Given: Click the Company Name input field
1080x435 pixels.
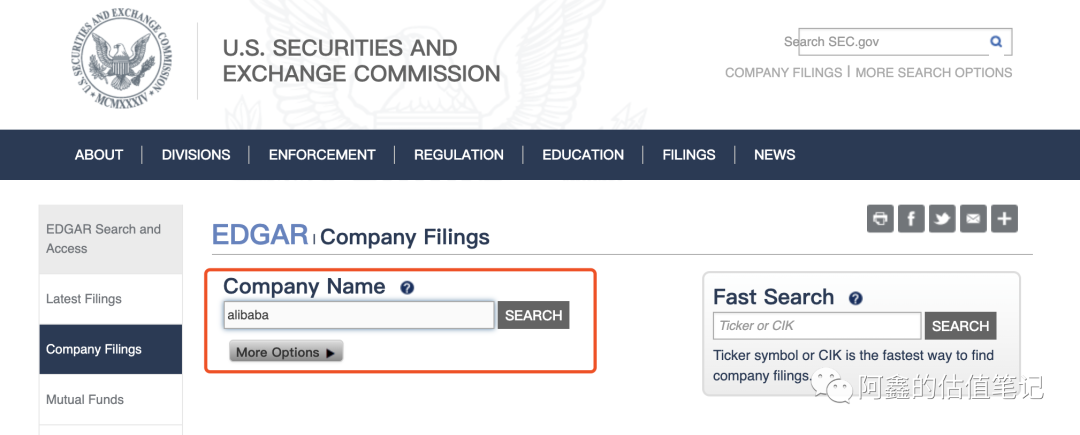Looking at the screenshot, I should pyautogui.click(x=358, y=315).
